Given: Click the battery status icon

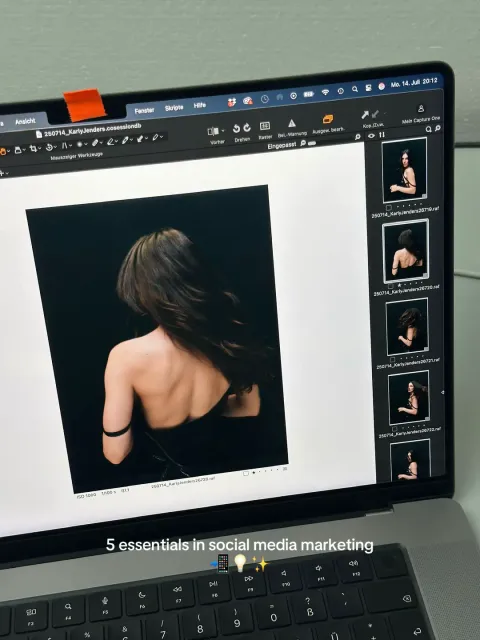Looking at the screenshot, I should click(308, 94).
